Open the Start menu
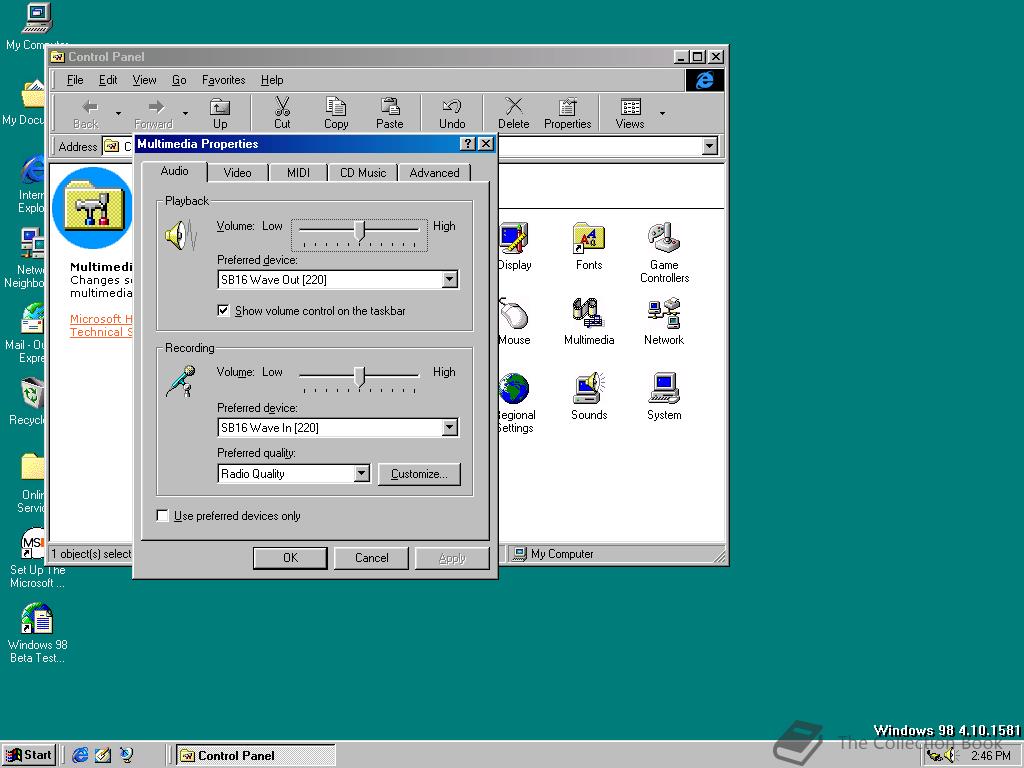The width and height of the screenshot is (1024, 768). point(28,755)
